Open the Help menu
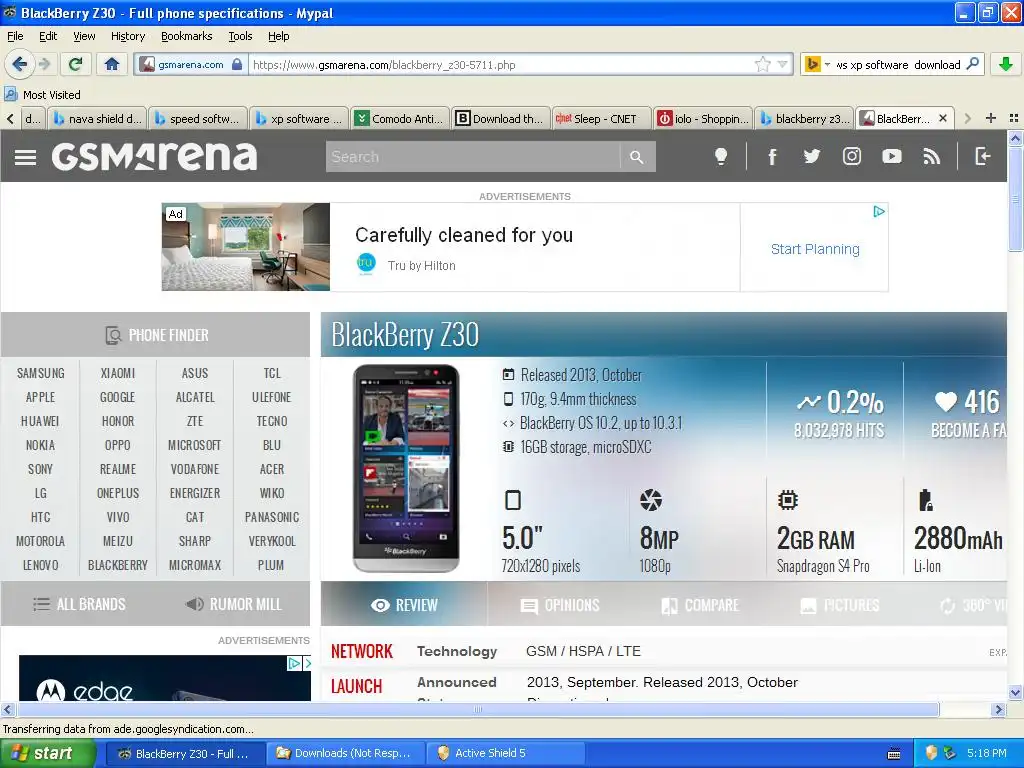Viewport: 1024px width, 768px height. (278, 36)
